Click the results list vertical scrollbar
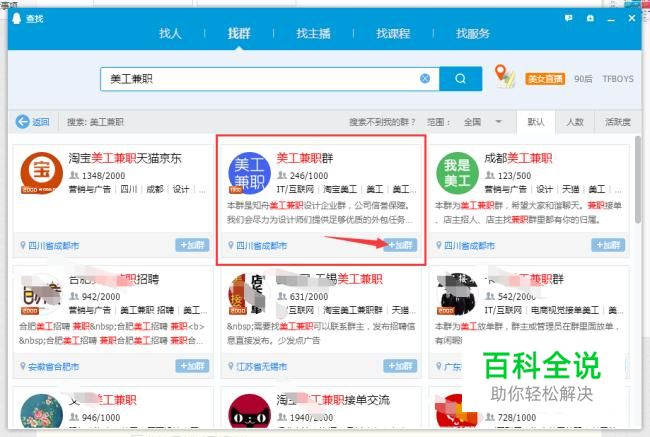 click(638, 180)
